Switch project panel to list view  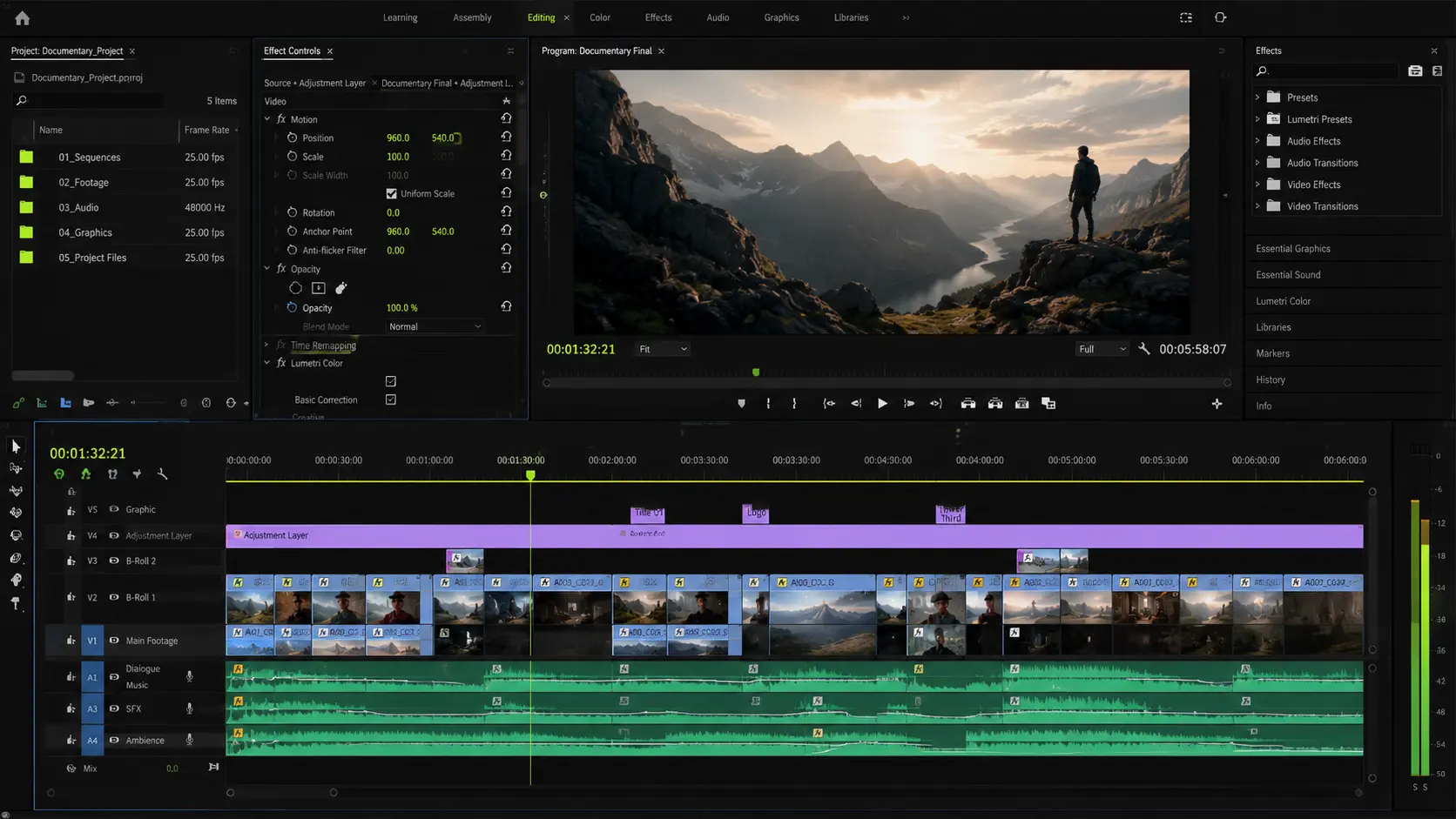(x=42, y=403)
